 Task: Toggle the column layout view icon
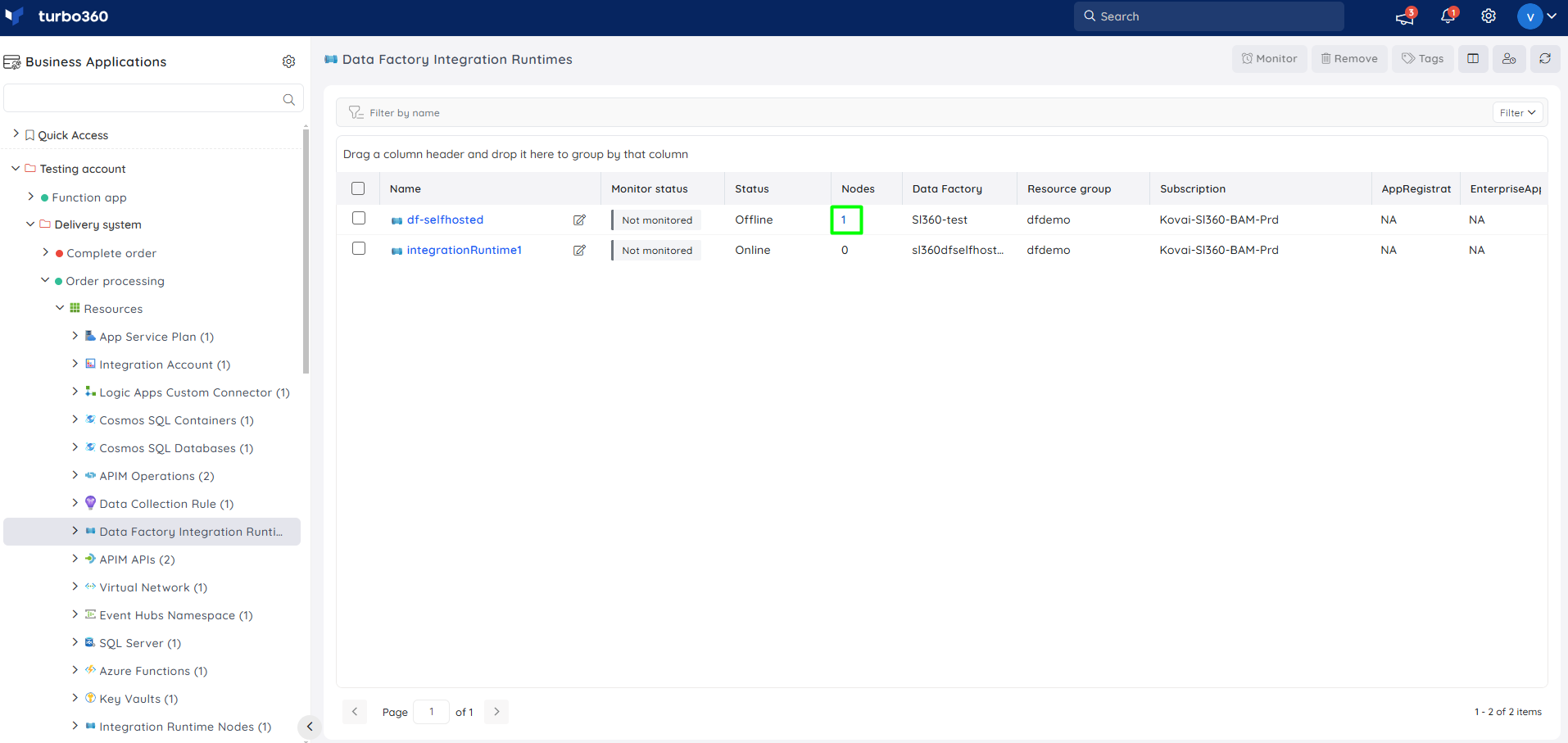(1473, 58)
